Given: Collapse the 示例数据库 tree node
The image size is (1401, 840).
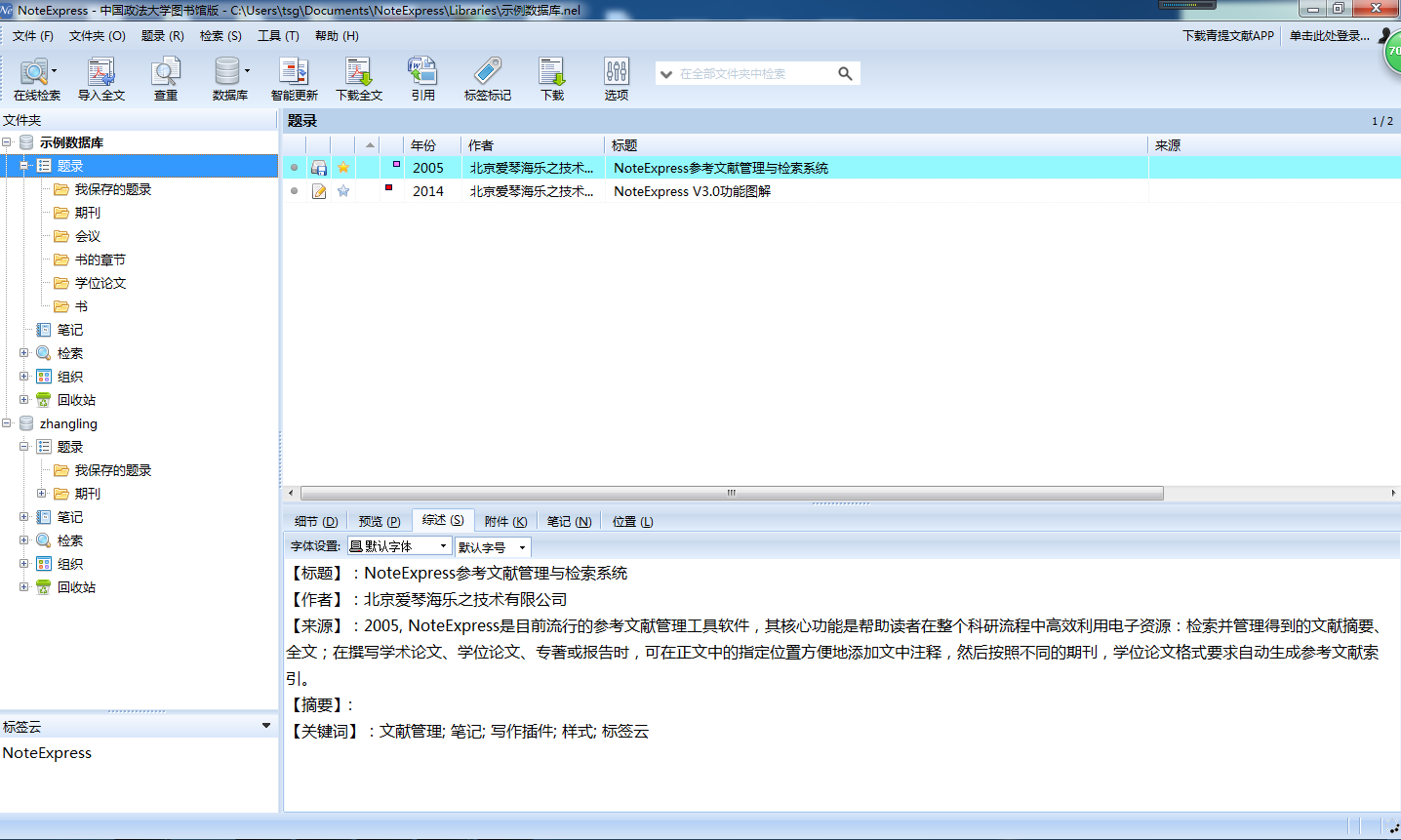Looking at the screenshot, I should coord(7,142).
